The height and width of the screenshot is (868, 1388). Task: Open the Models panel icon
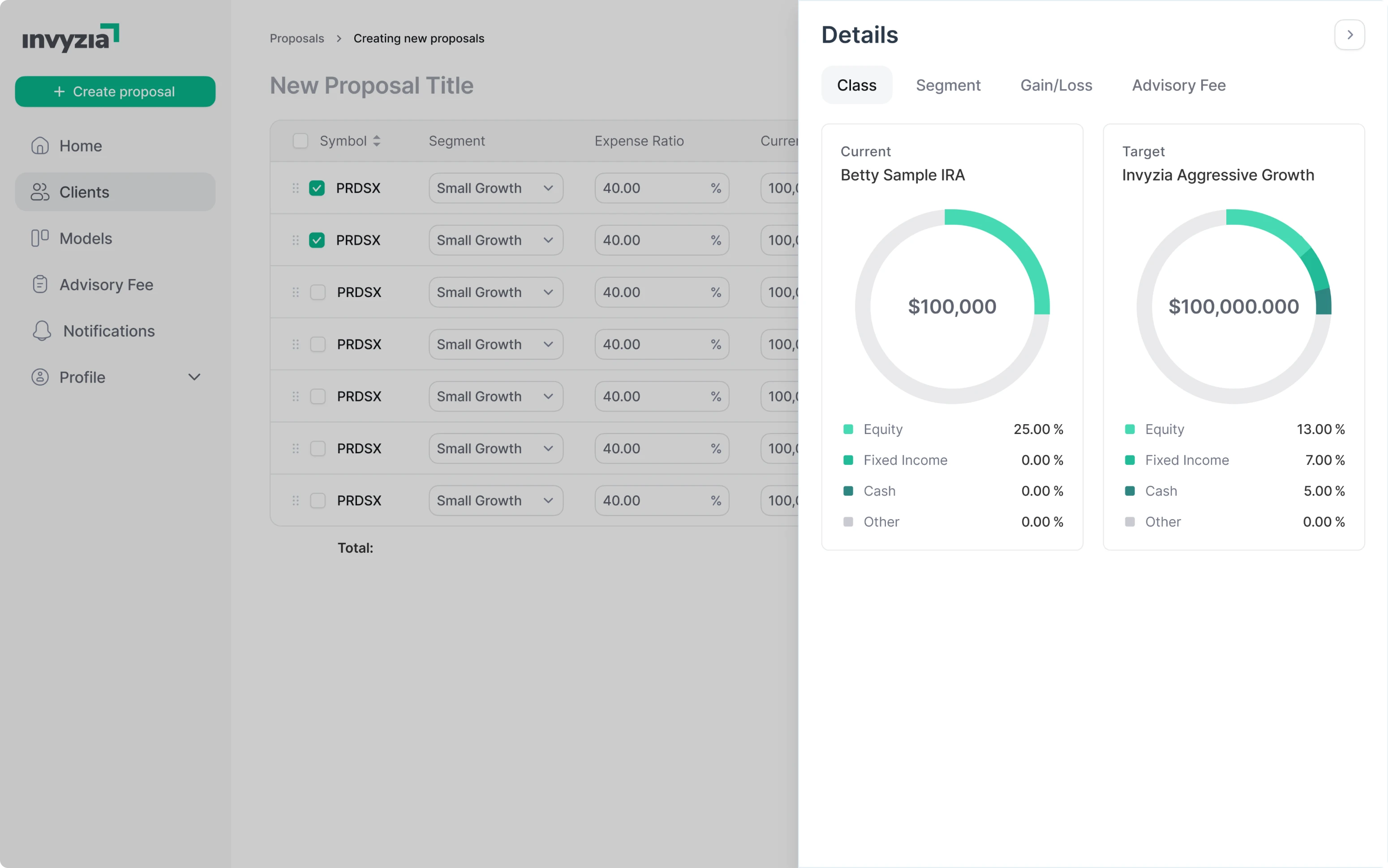(x=39, y=238)
